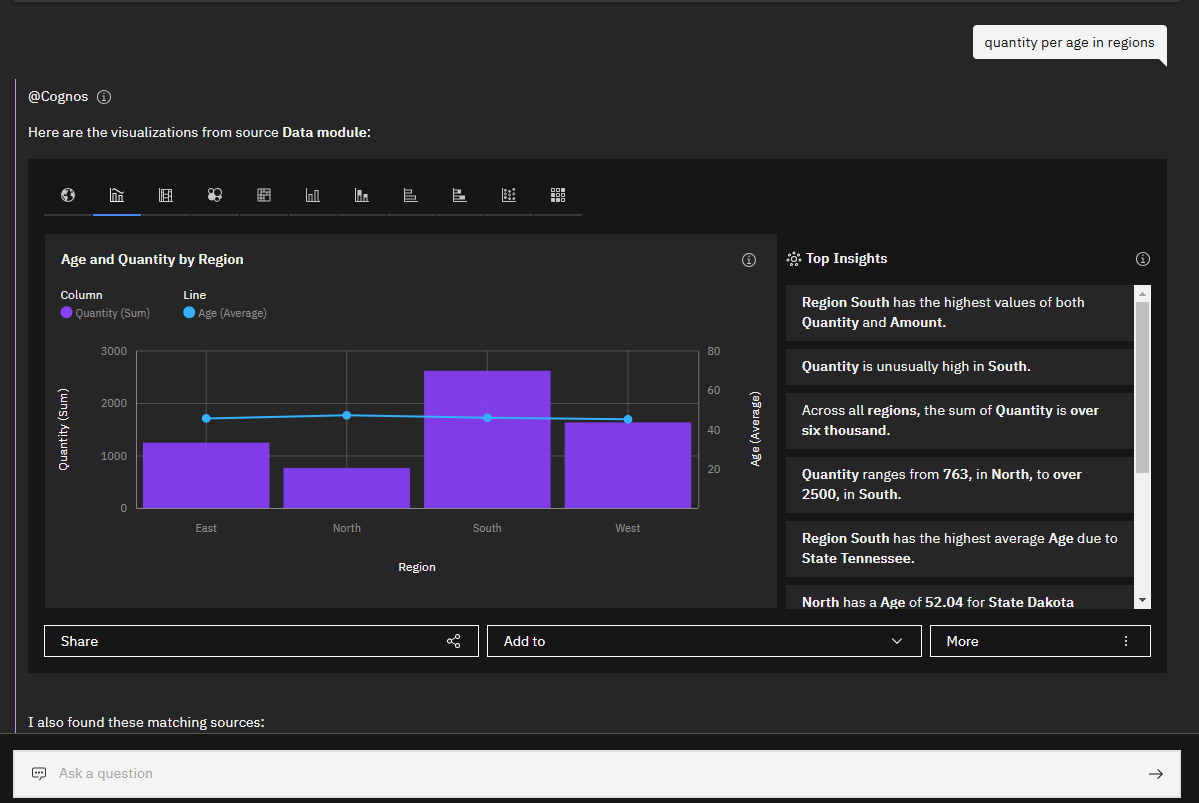Switch to the crosstab visualization tab
This screenshot has height=803, width=1199.
(264, 195)
